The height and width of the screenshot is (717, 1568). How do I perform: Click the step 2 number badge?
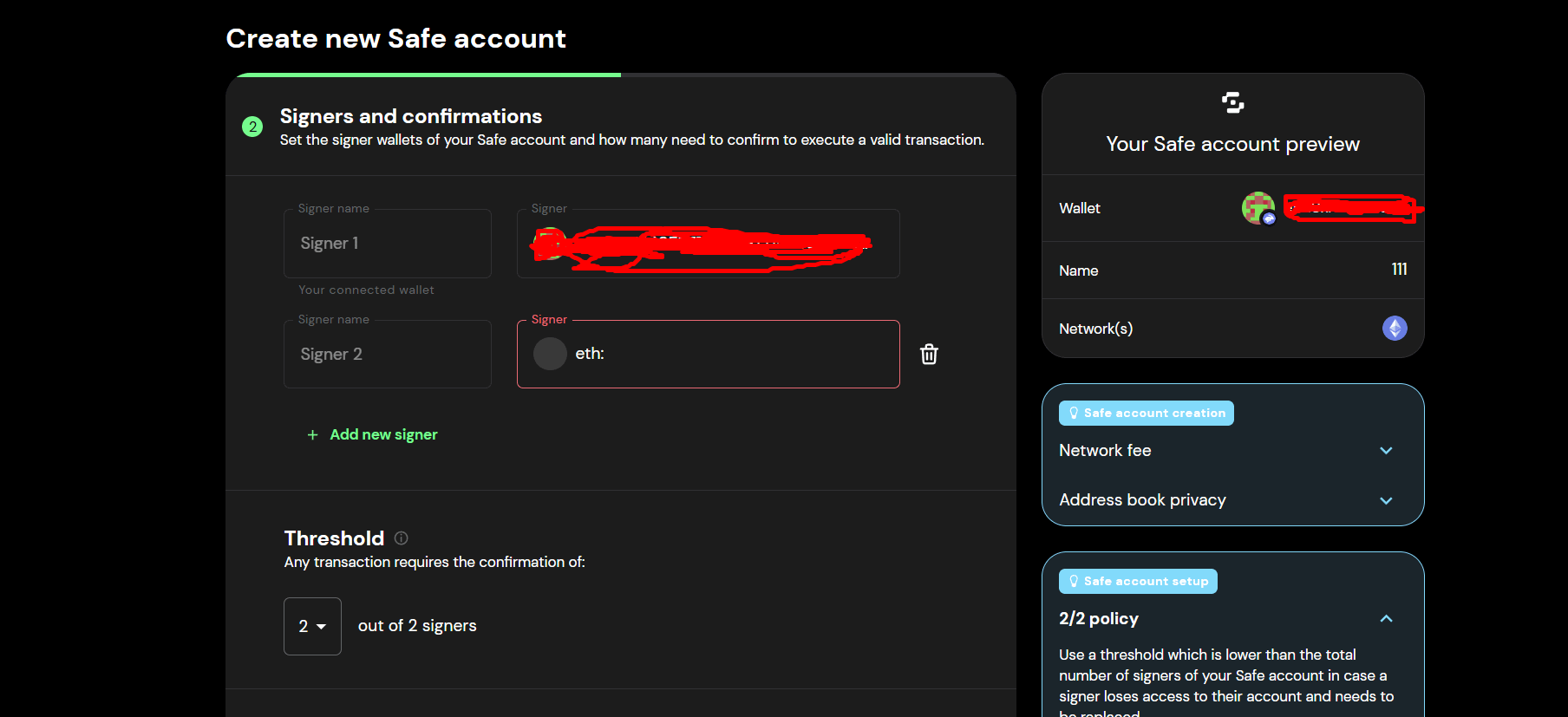click(x=252, y=127)
